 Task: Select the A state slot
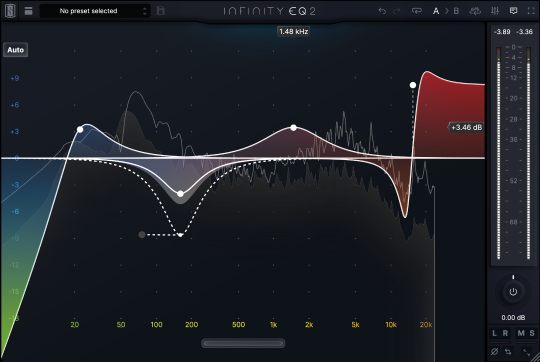coord(436,11)
